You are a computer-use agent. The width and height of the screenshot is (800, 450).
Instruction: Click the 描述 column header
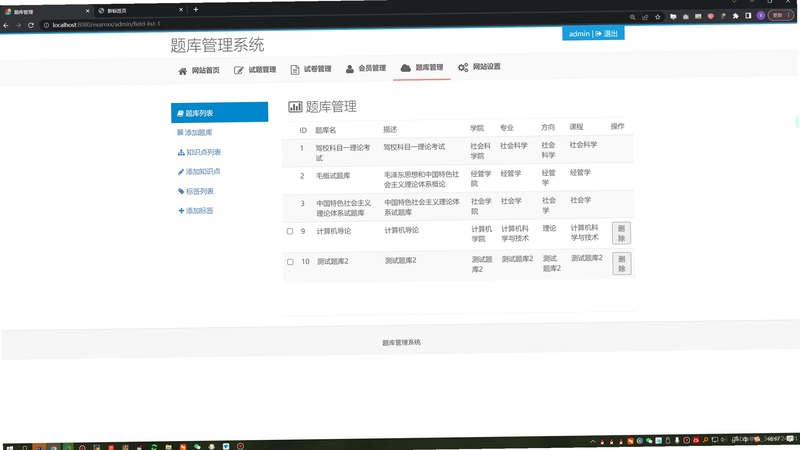[x=390, y=130]
